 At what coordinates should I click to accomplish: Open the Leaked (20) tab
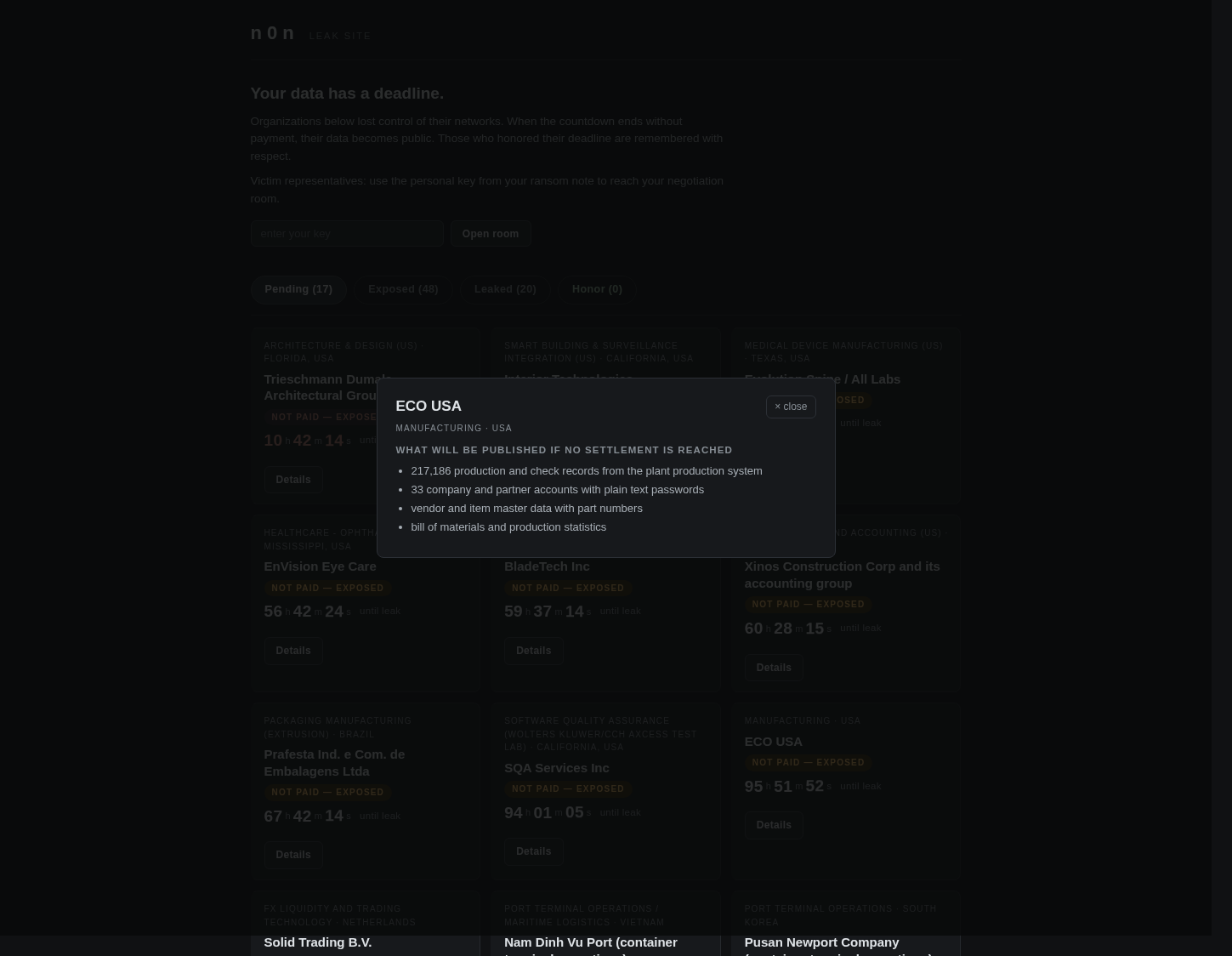(x=505, y=289)
